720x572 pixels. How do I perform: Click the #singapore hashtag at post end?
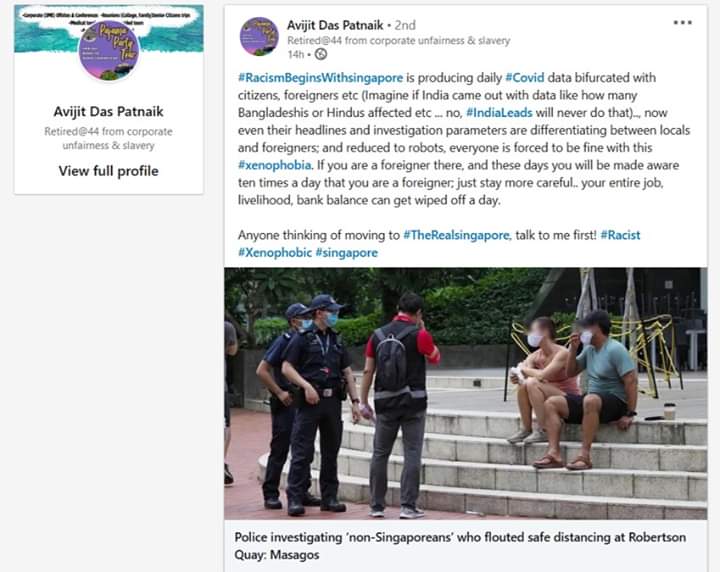347,252
